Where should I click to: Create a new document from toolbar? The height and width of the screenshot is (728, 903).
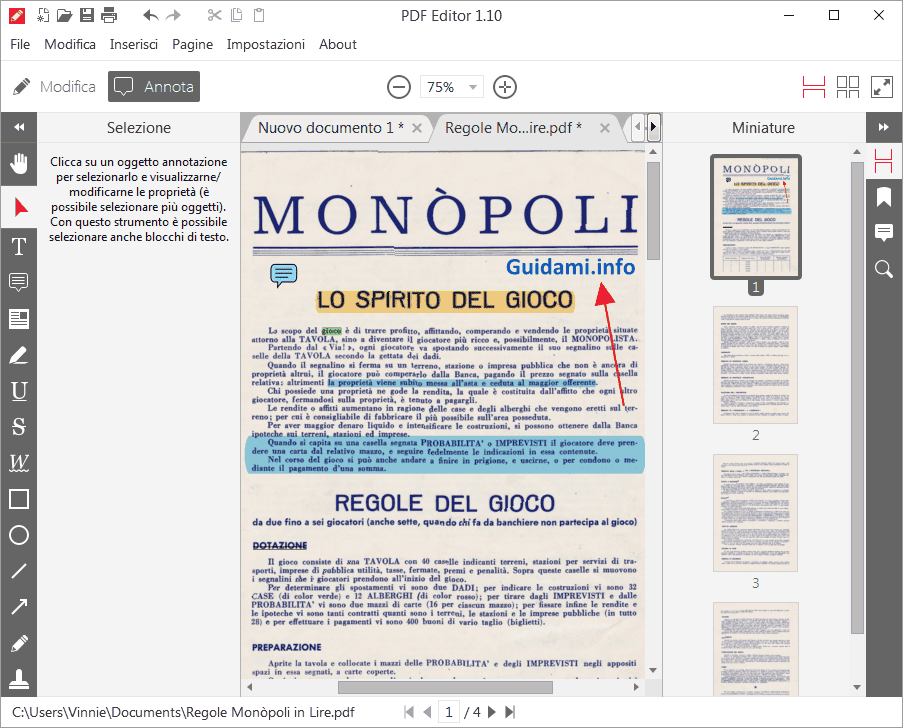(43, 15)
